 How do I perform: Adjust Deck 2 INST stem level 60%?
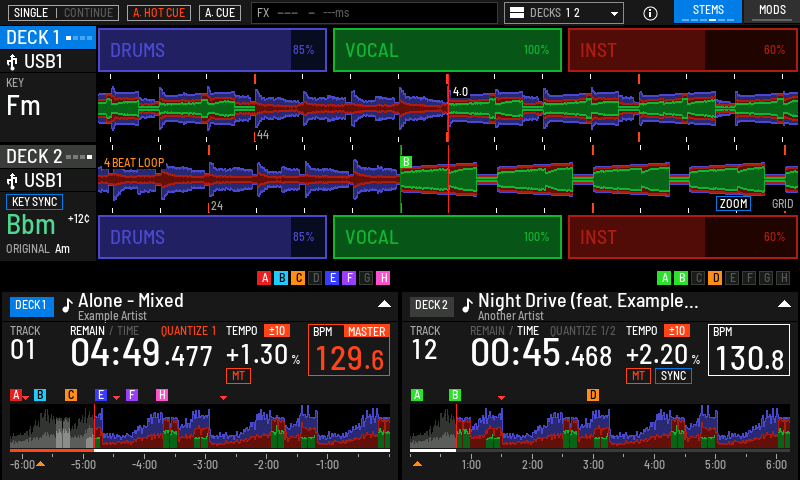[x=683, y=237]
